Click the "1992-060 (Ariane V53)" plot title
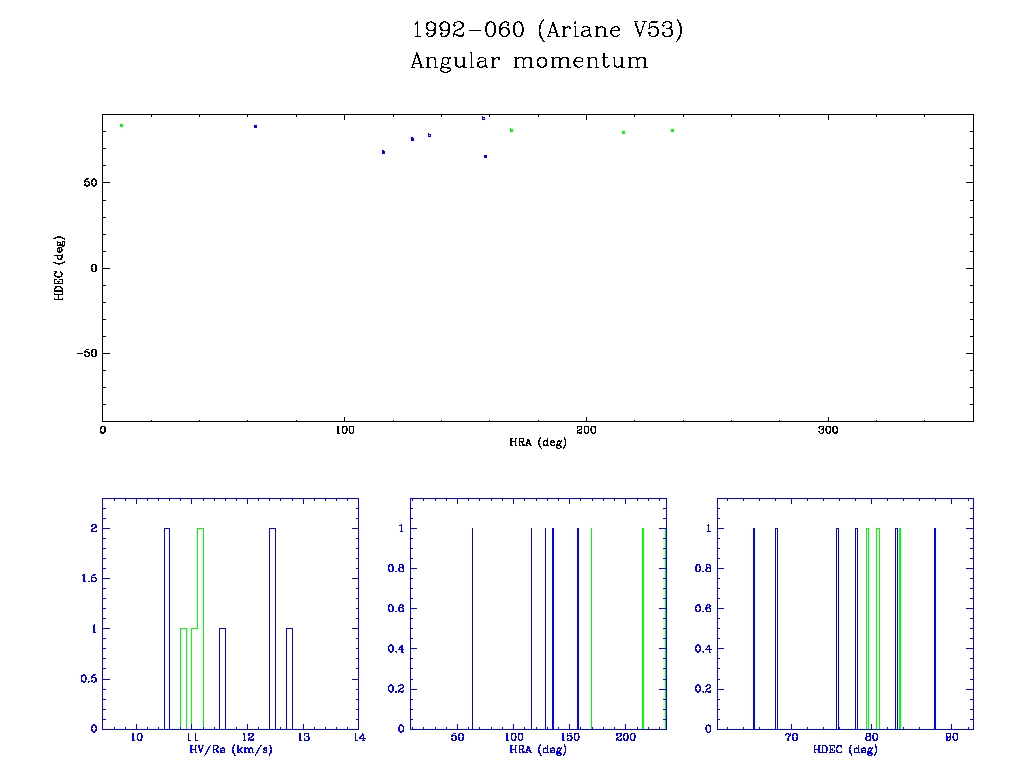This screenshot has height=768, width=1024. [547, 31]
